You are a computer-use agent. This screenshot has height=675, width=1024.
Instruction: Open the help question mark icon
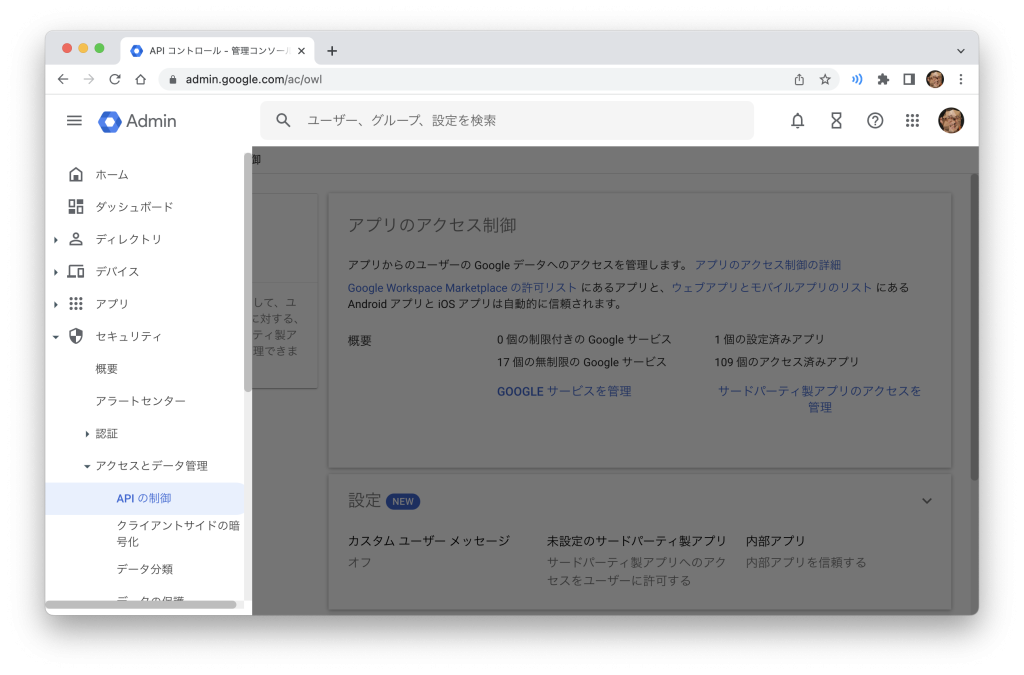874,121
